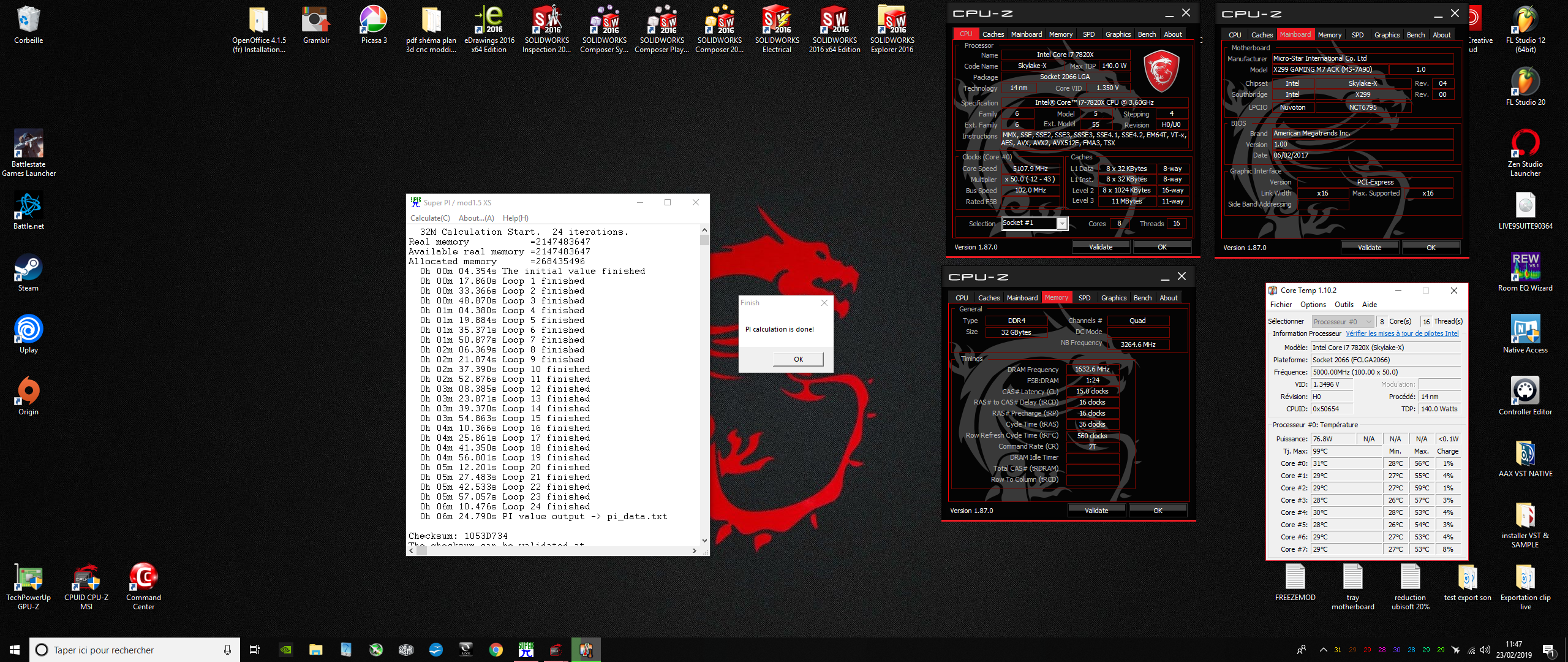
Task: Open CPUID CPU-Z MSI shortcut
Action: (86, 586)
